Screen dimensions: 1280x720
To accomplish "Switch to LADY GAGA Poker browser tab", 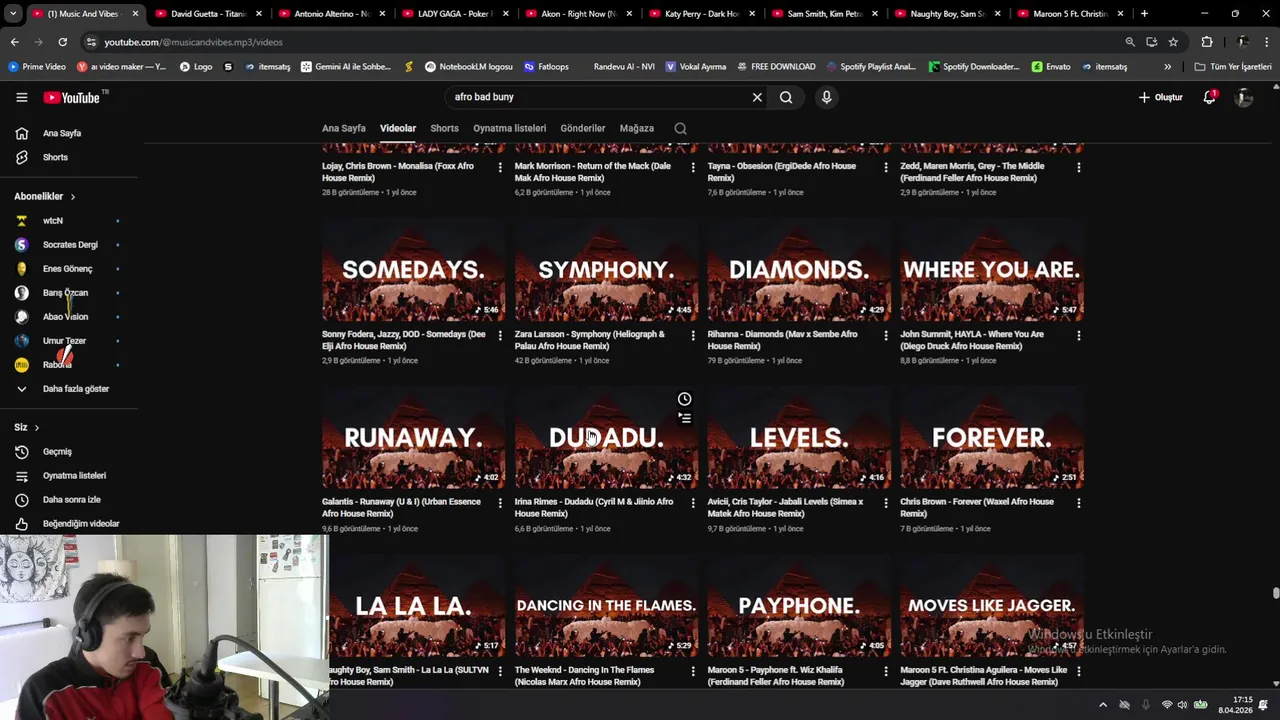I will (455, 14).
